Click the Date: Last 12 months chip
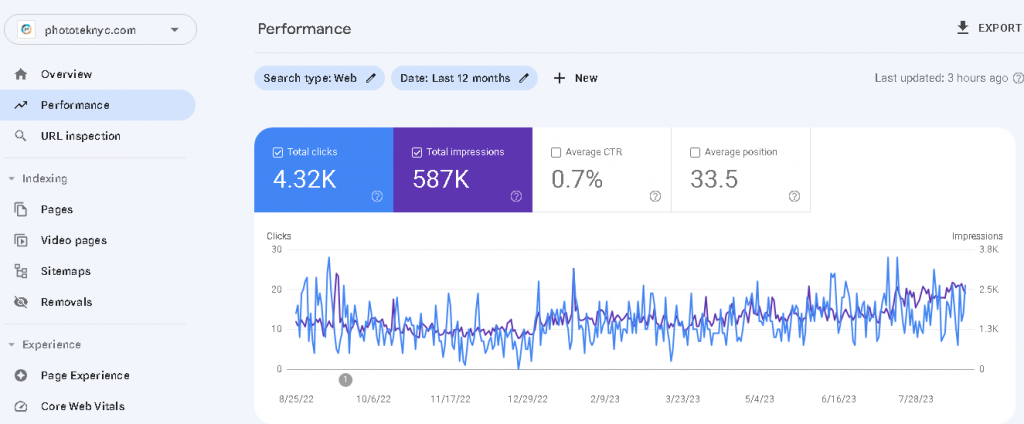The image size is (1024, 424). click(464, 78)
